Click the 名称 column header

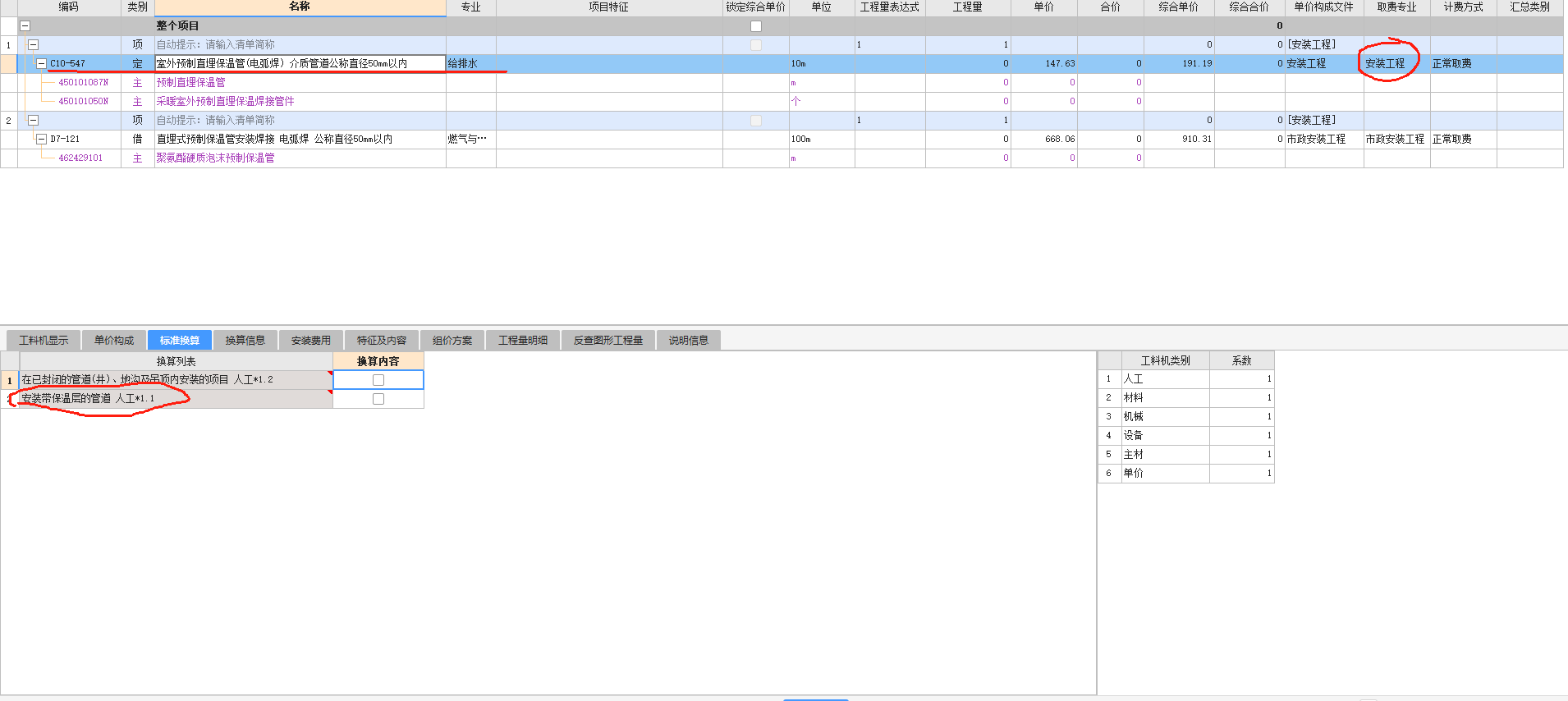click(300, 7)
